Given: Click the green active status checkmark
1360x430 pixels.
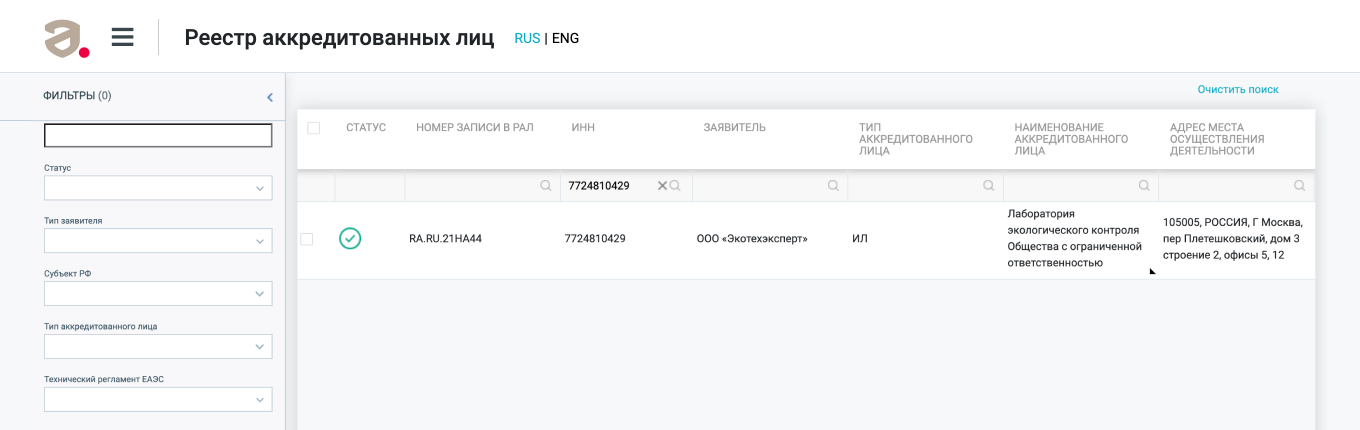Looking at the screenshot, I should click(x=350, y=238).
